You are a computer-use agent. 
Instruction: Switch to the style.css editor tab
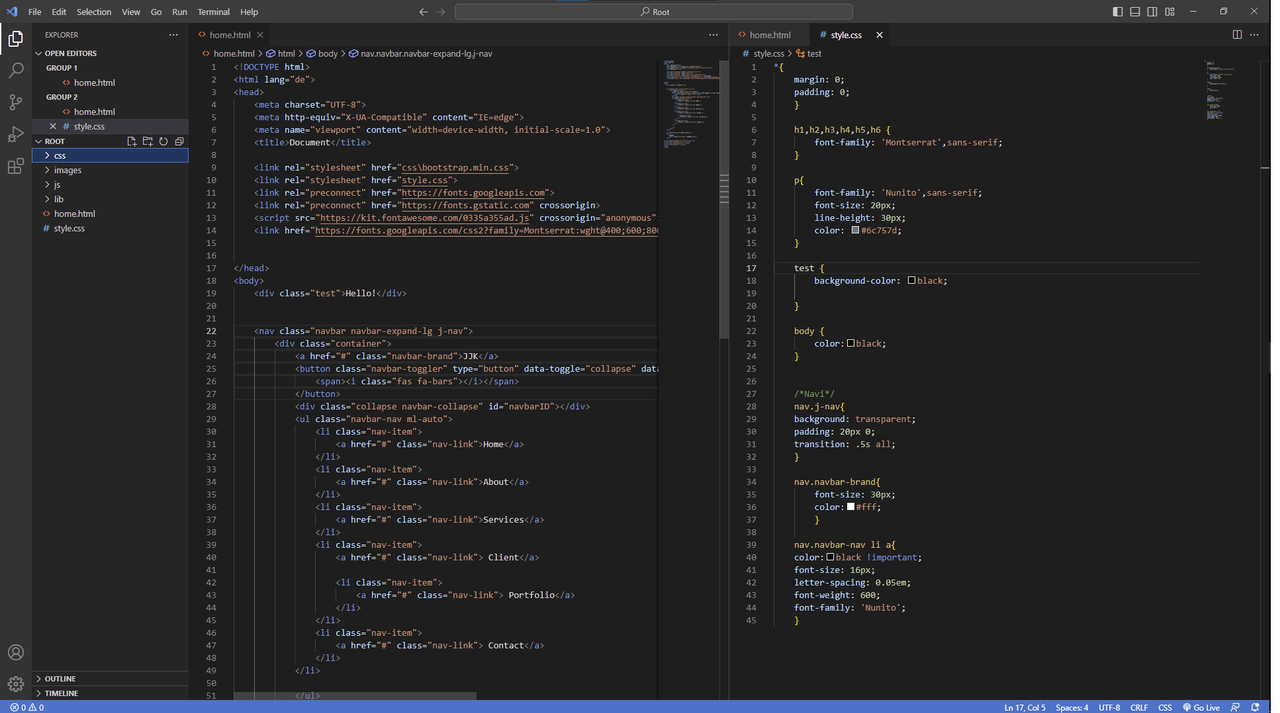point(845,35)
